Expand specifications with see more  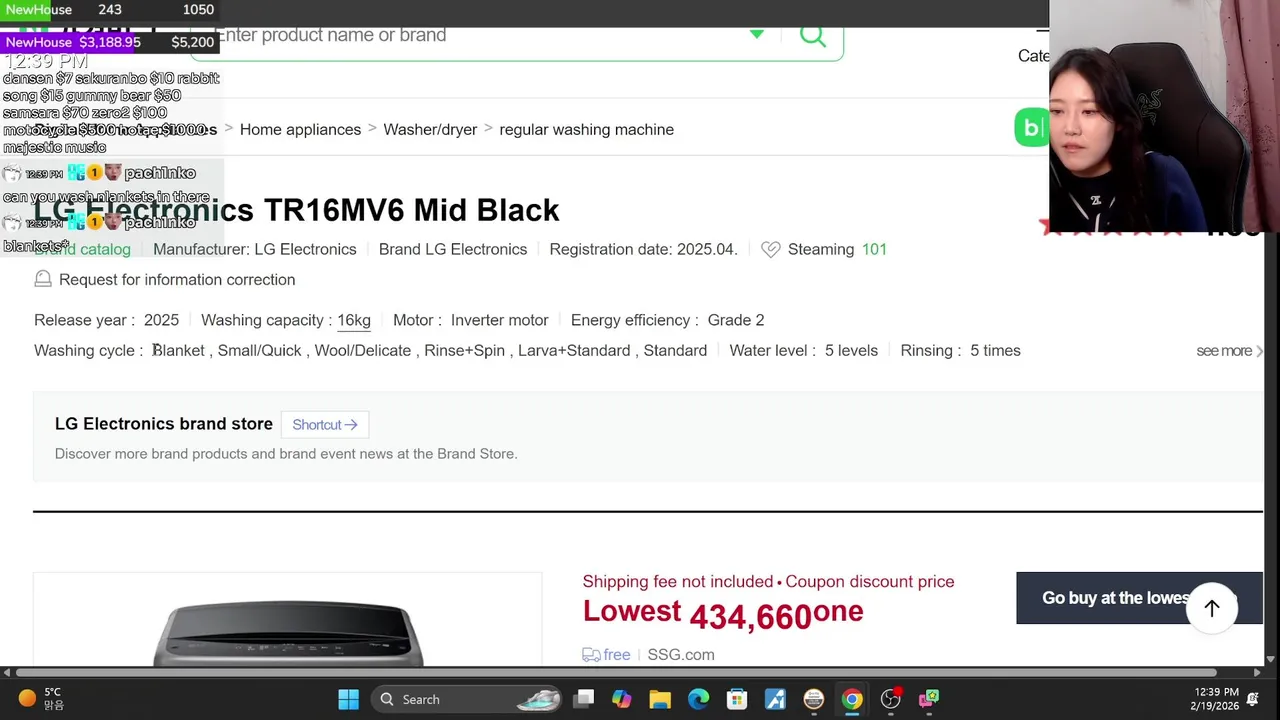[1229, 351]
